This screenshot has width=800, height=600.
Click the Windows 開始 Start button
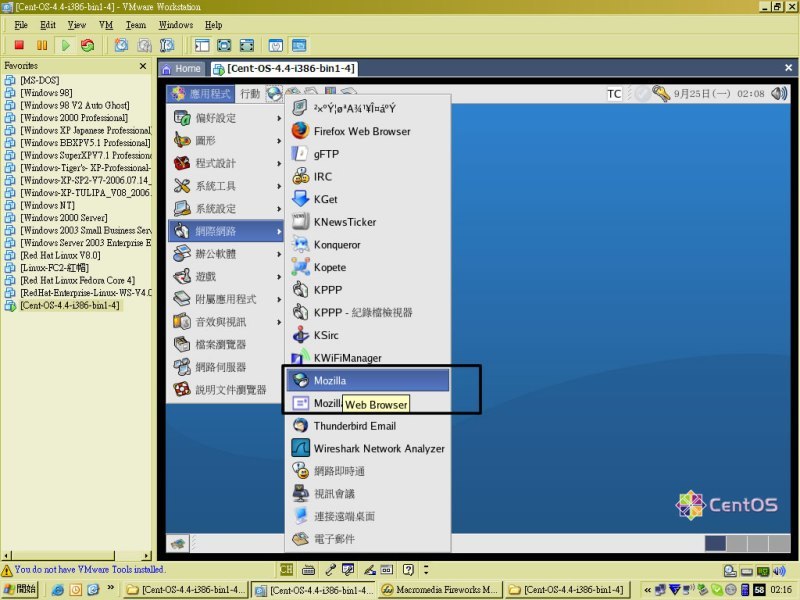click(20, 589)
